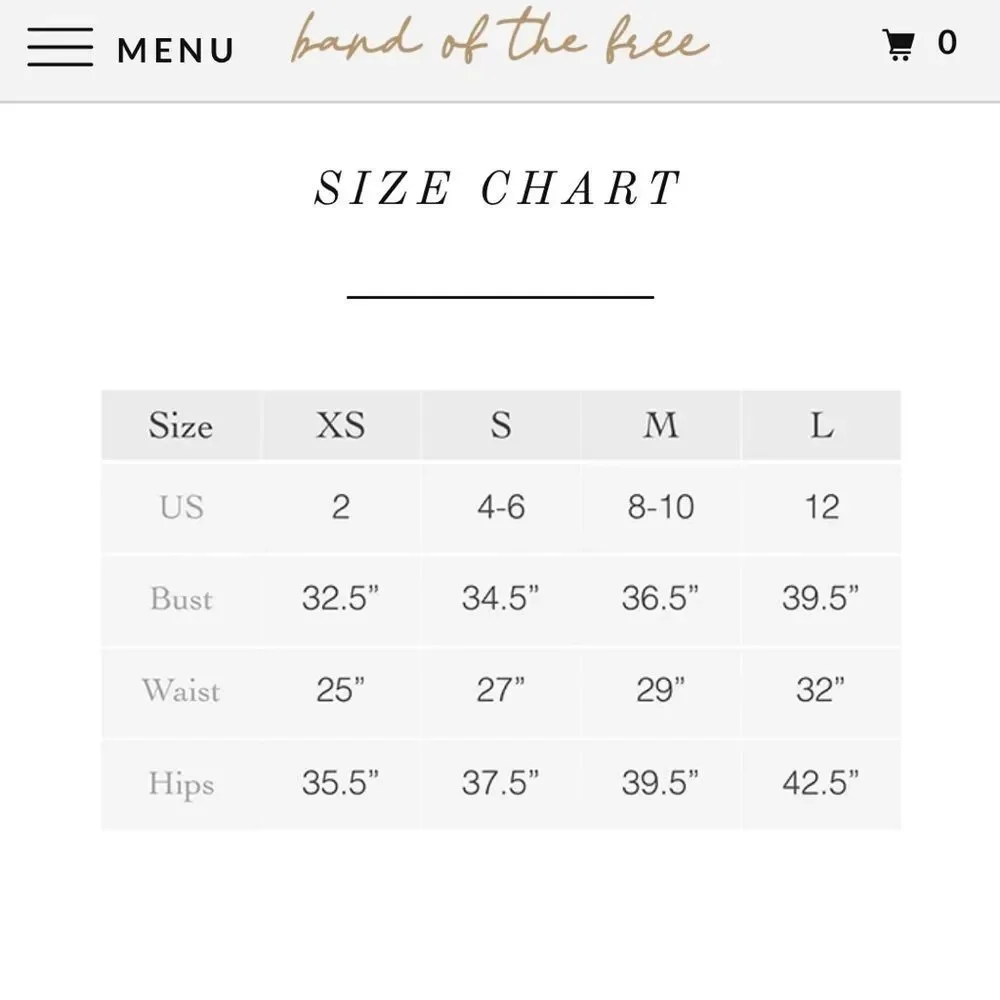The height and width of the screenshot is (1000, 1000).
Task: Click the US row label
Action: click(x=182, y=508)
